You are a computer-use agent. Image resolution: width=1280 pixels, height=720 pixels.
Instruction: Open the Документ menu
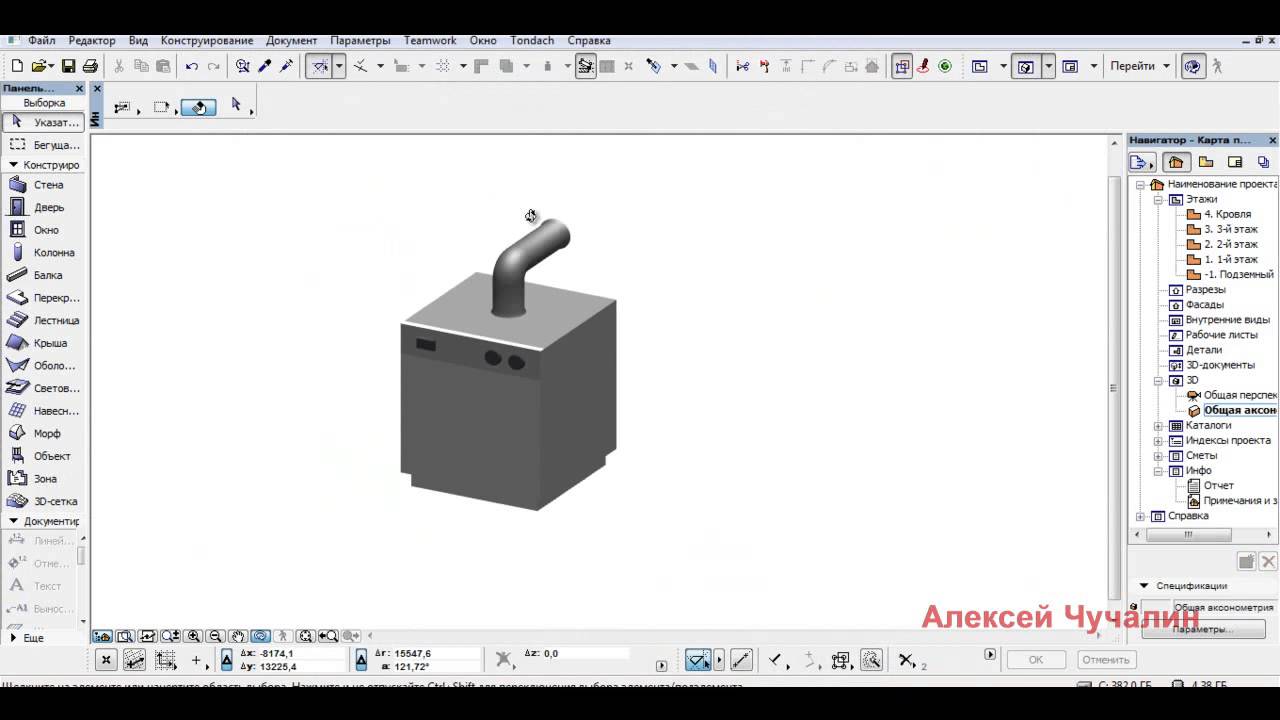[x=292, y=41]
